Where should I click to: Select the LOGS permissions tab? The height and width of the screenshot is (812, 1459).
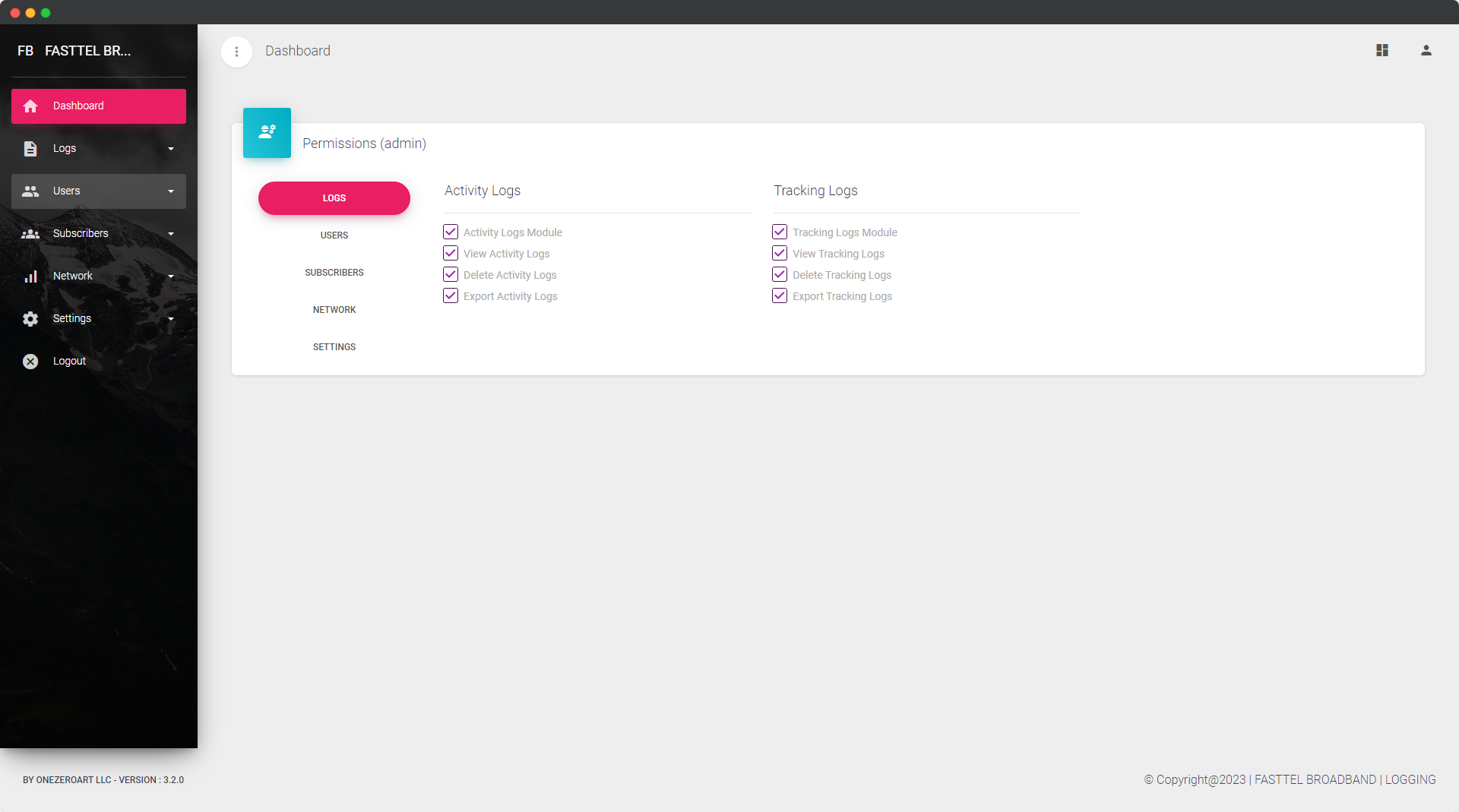point(334,198)
